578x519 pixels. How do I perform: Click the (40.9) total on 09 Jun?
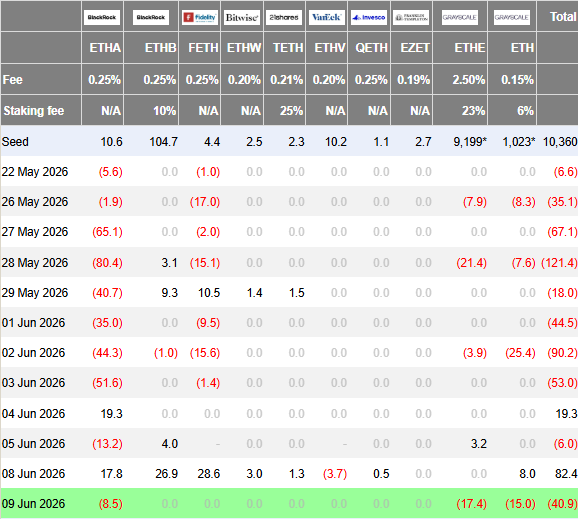point(563,504)
